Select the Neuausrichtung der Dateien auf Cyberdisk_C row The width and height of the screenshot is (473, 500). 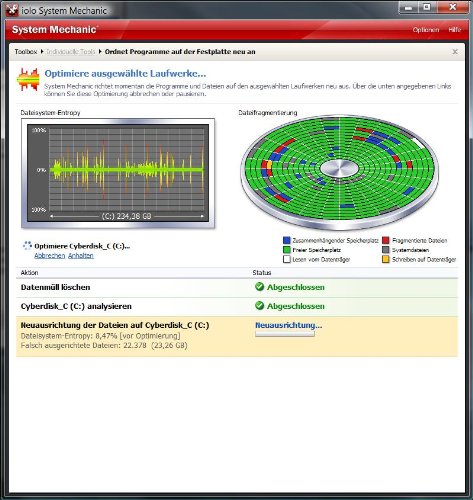(237, 336)
